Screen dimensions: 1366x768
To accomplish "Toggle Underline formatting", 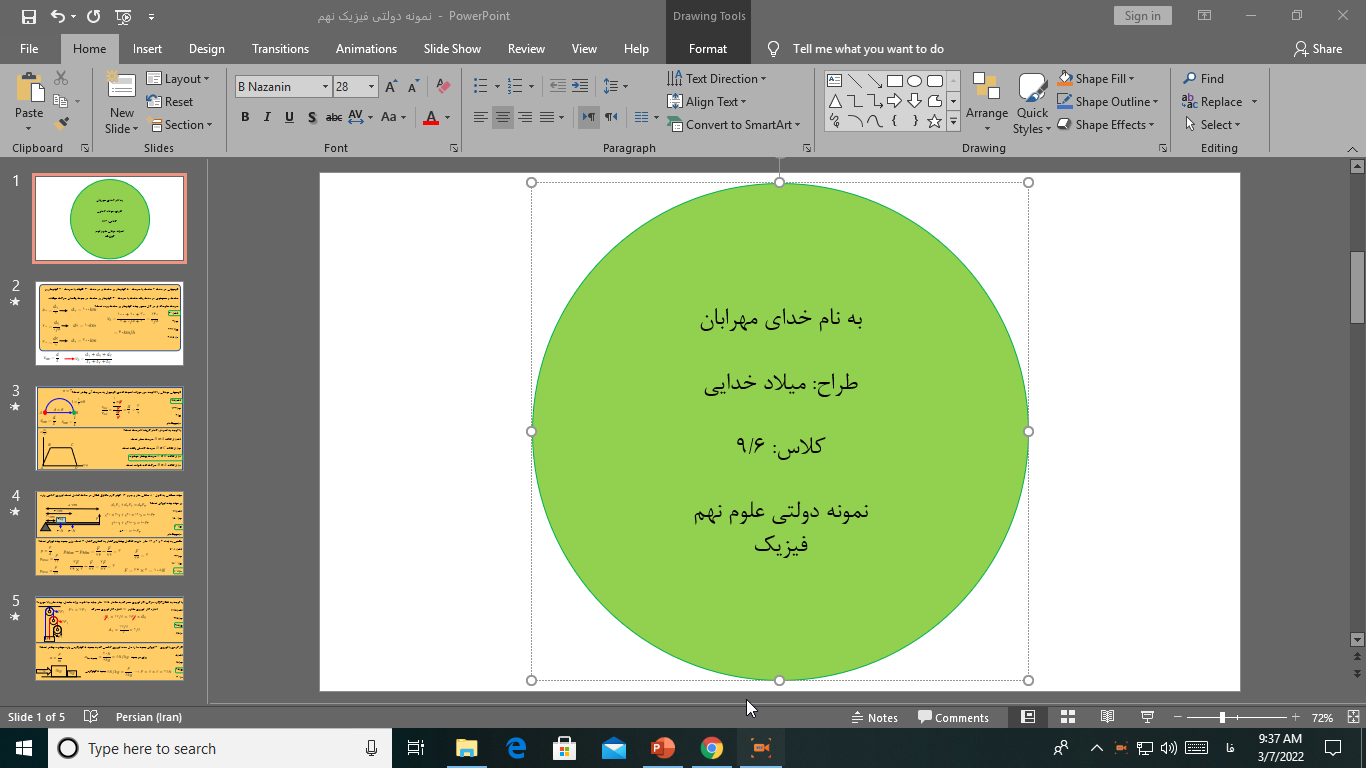I will (289, 117).
